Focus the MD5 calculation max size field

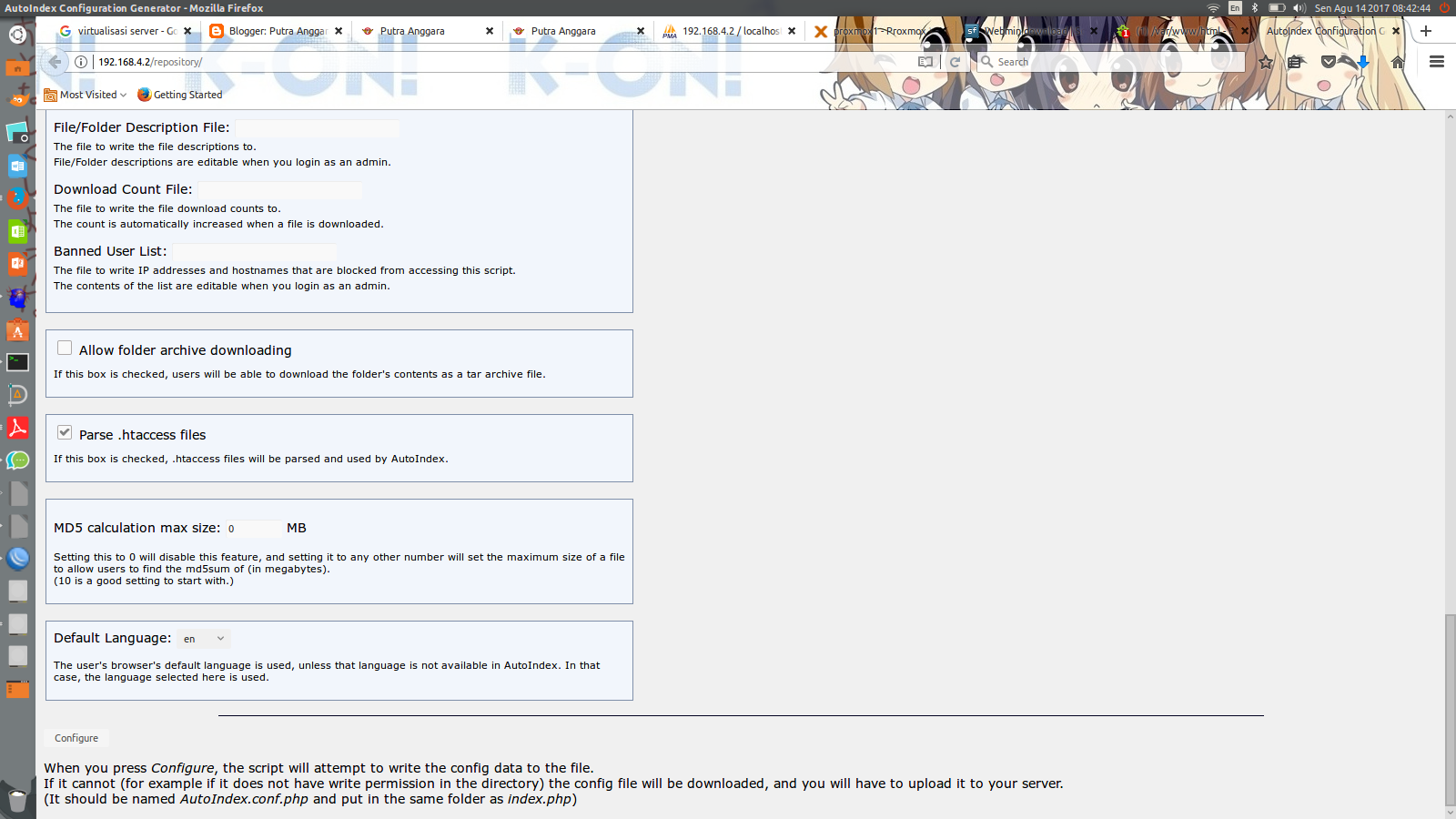253,529
